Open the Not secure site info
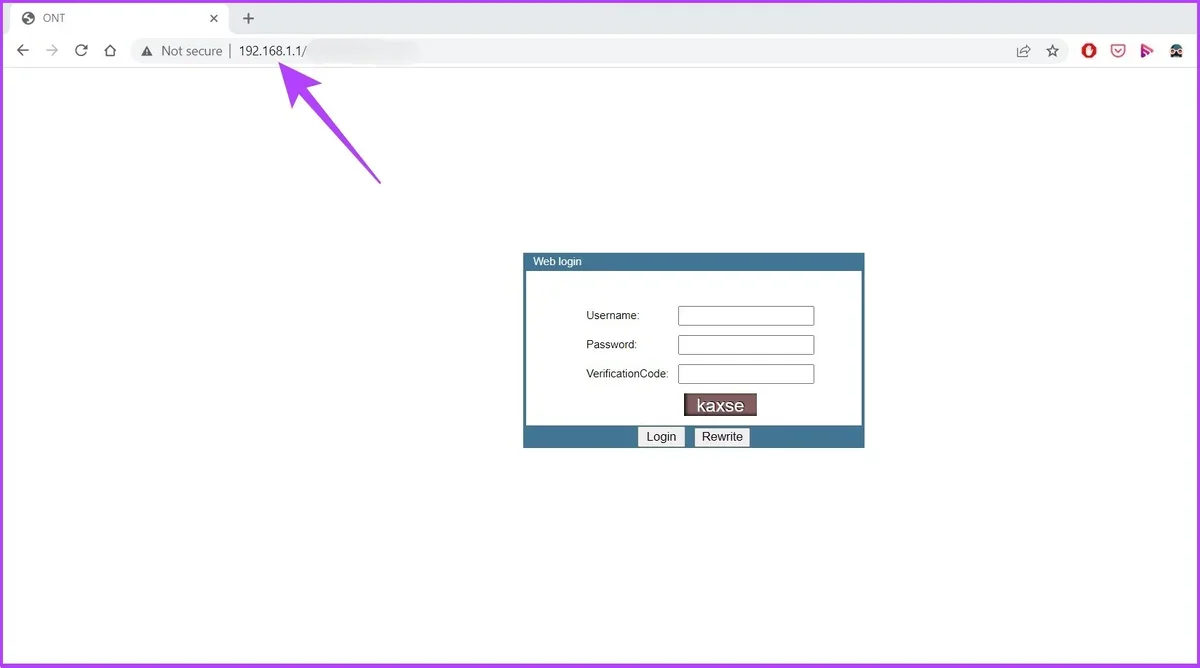 [x=181, y=51]
